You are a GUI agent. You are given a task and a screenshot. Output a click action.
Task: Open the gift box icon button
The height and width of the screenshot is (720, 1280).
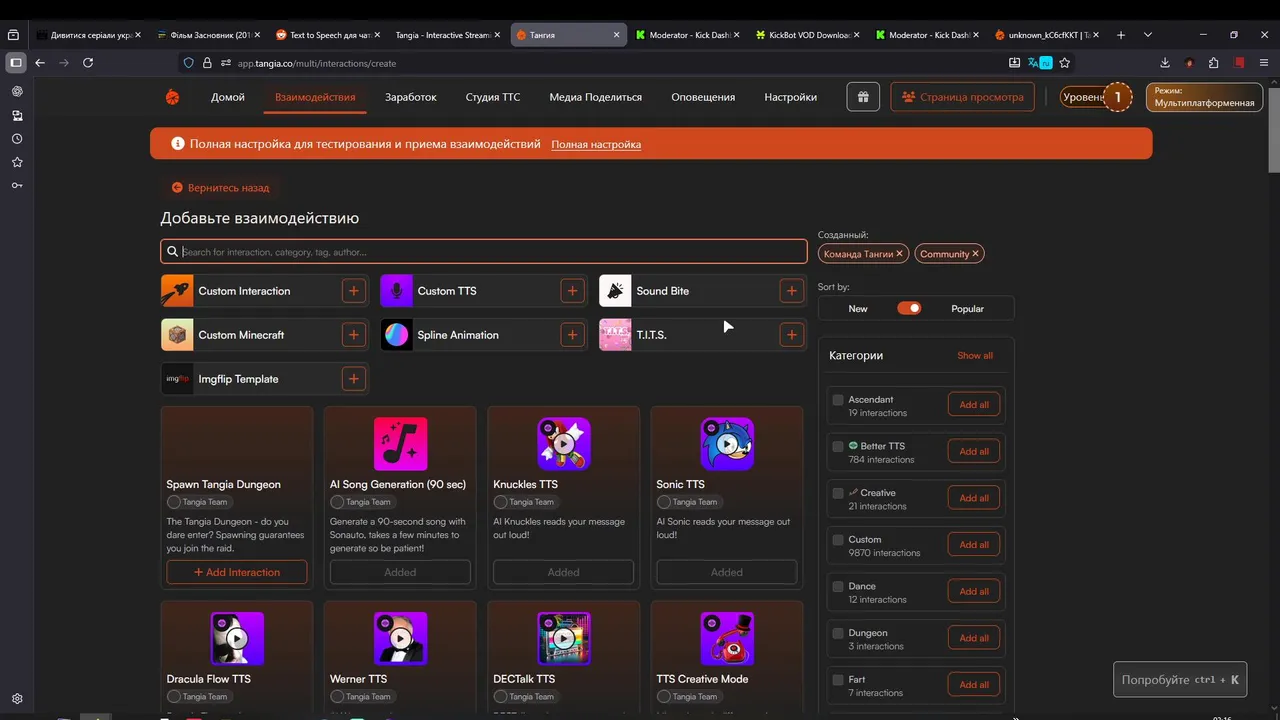coord(863,97)
